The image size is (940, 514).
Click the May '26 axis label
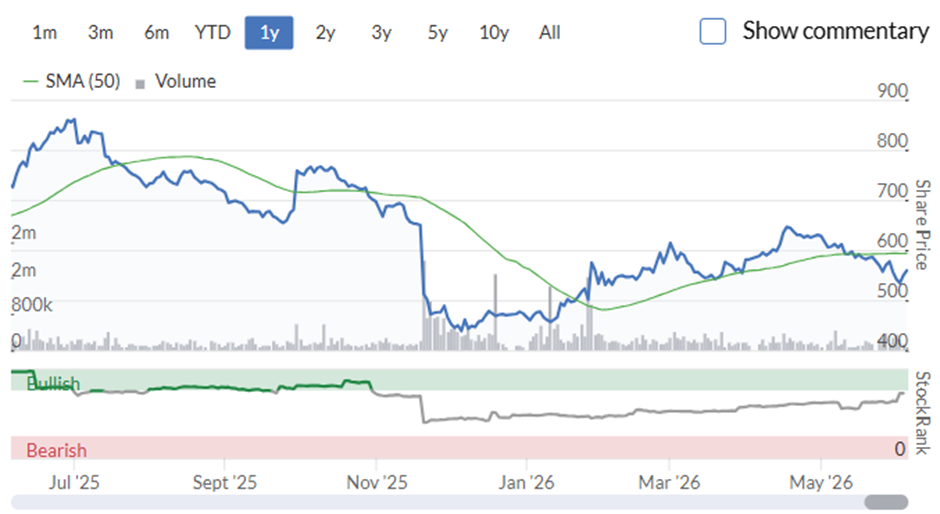(821, 483)
